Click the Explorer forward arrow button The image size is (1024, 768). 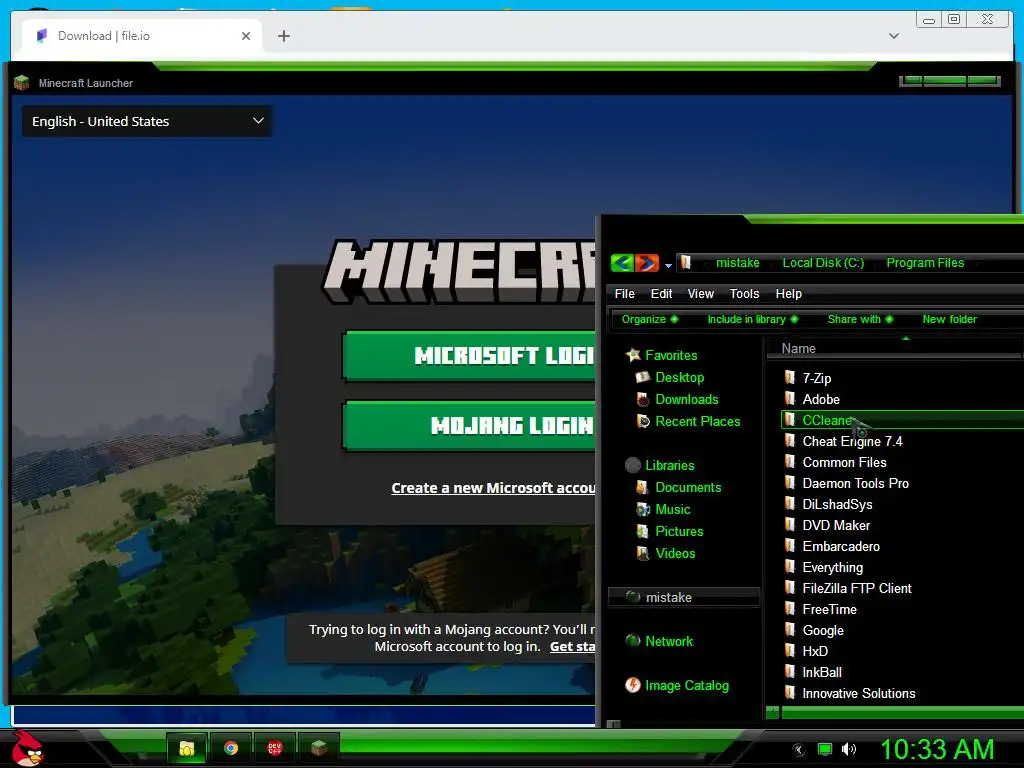tap(647, 263)
